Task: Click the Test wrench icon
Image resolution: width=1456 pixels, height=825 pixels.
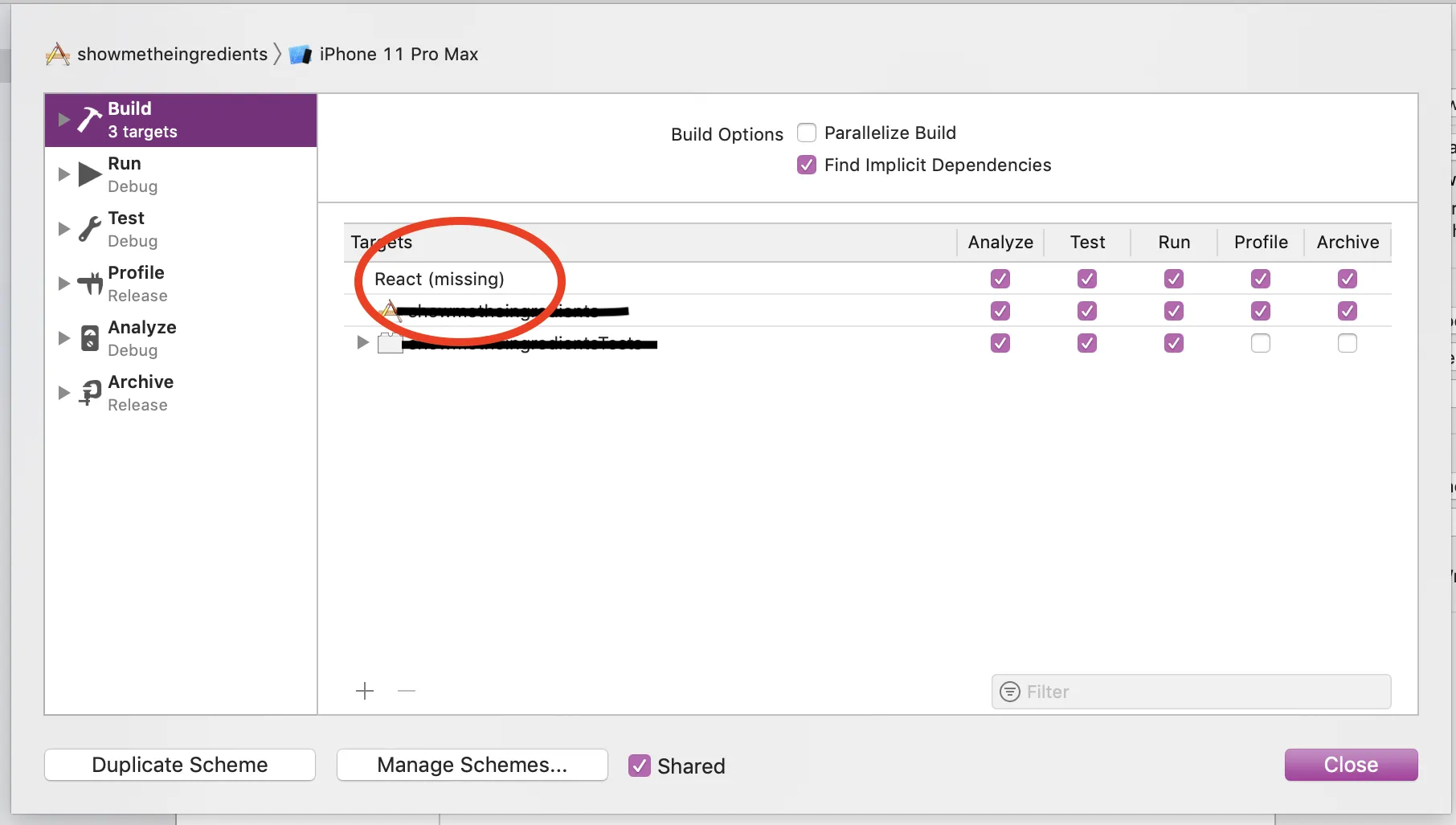Action: point(89,229)
